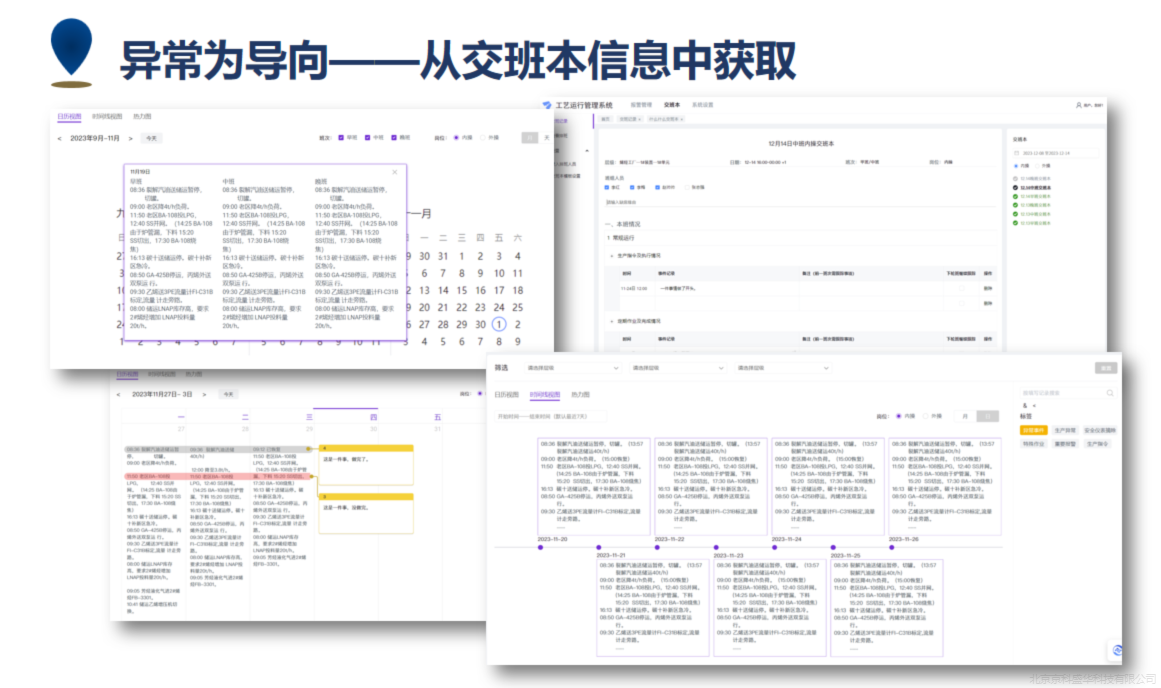Go to next week after 2023年11月27日–3日
The image size is (1161, 688).
pos(204,395)
